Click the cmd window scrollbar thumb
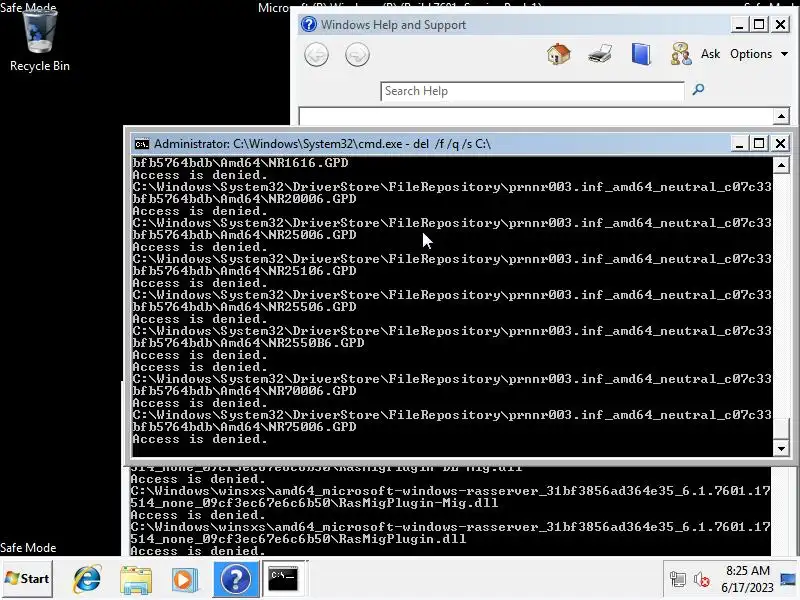The height and width of the screenshot is (600, 800). 781,428
